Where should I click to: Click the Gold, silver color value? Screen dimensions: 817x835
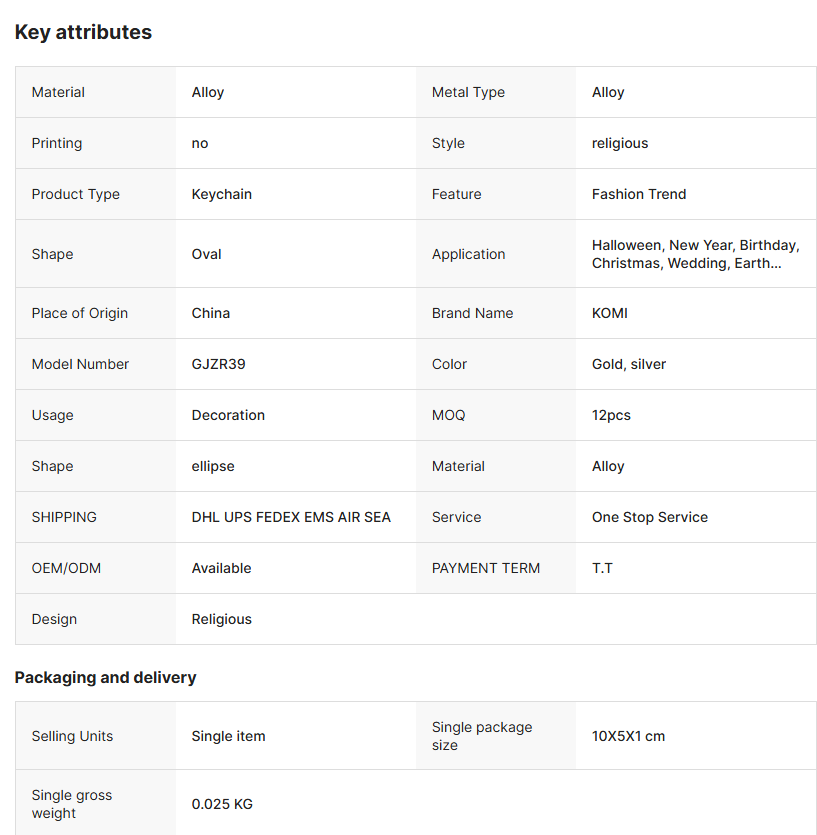tap(628, 364)
